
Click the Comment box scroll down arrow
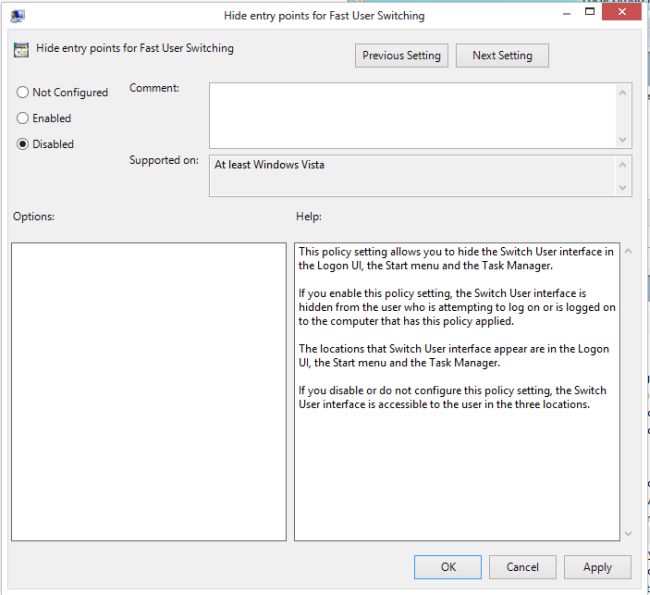coord(622,139)
